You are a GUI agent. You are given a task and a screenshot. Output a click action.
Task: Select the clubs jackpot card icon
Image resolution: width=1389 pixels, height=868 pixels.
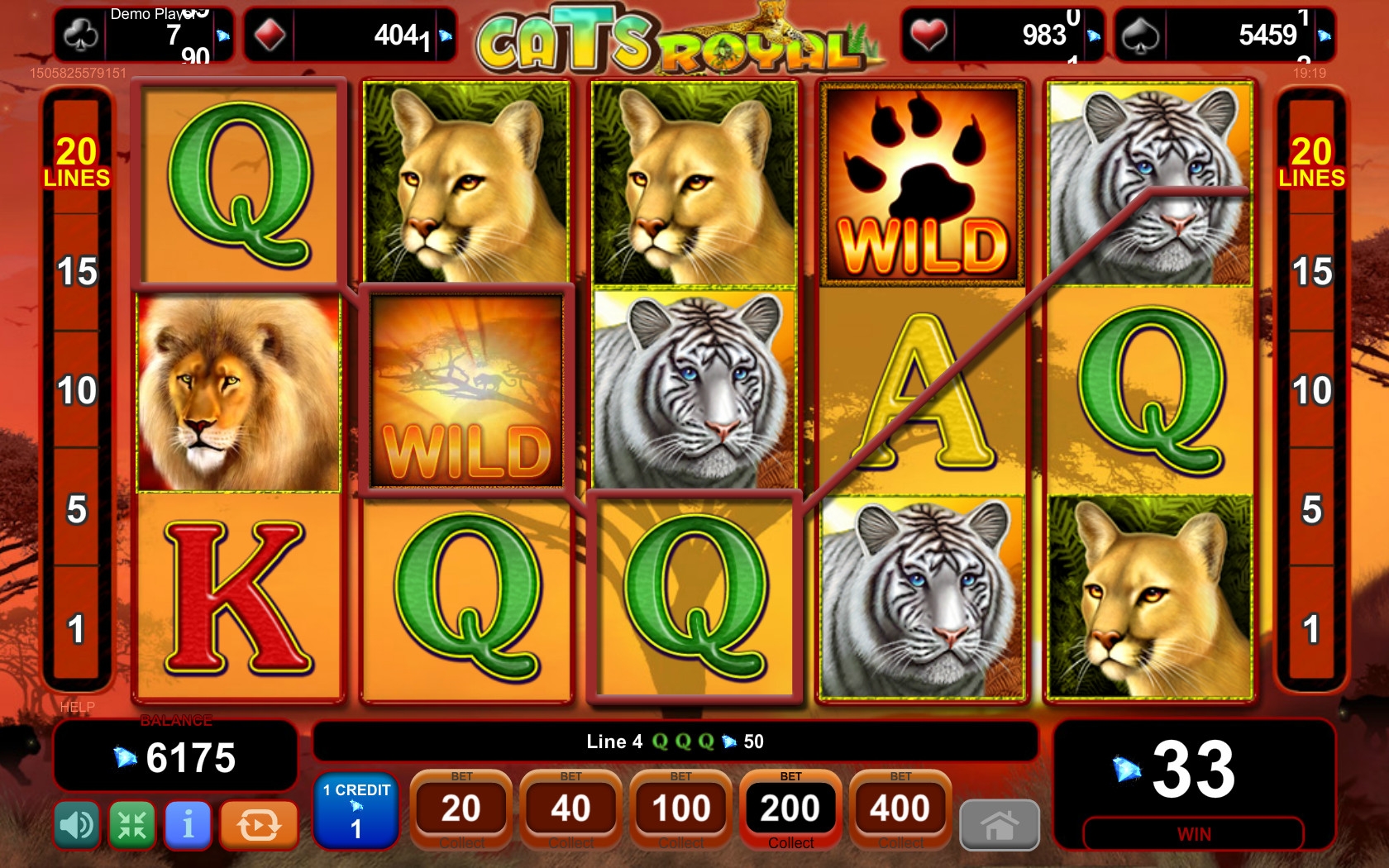click(x=82, y=36)
